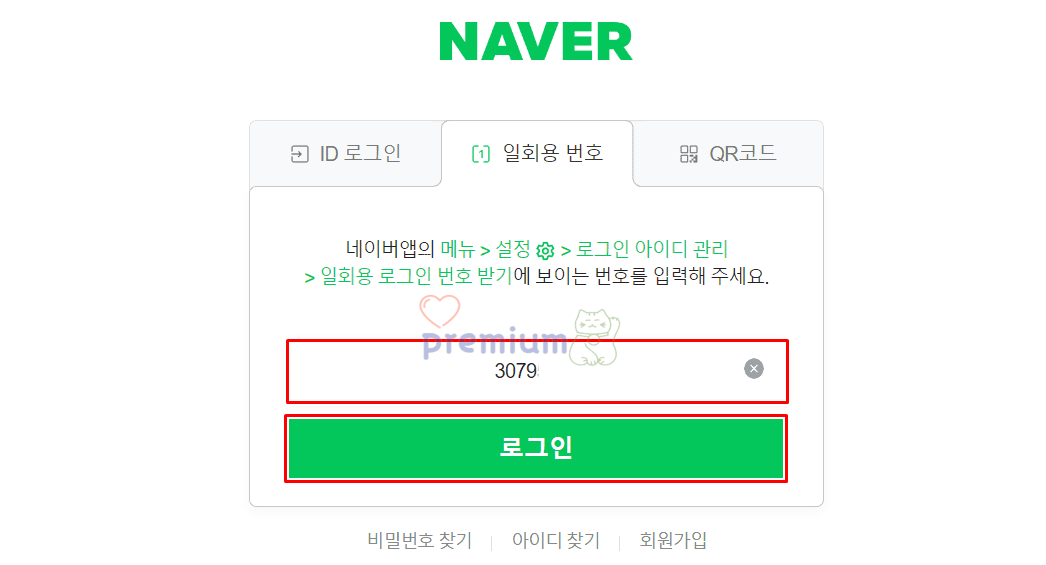The image size is (1046, 565).
Task: Focus the one-time number input showing 3079
Action: [x=537, y=371]
